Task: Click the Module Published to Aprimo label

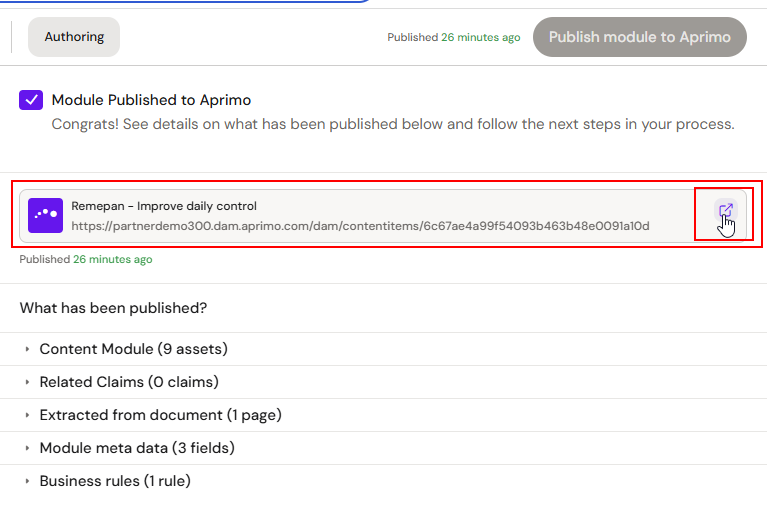Action: 151,100
